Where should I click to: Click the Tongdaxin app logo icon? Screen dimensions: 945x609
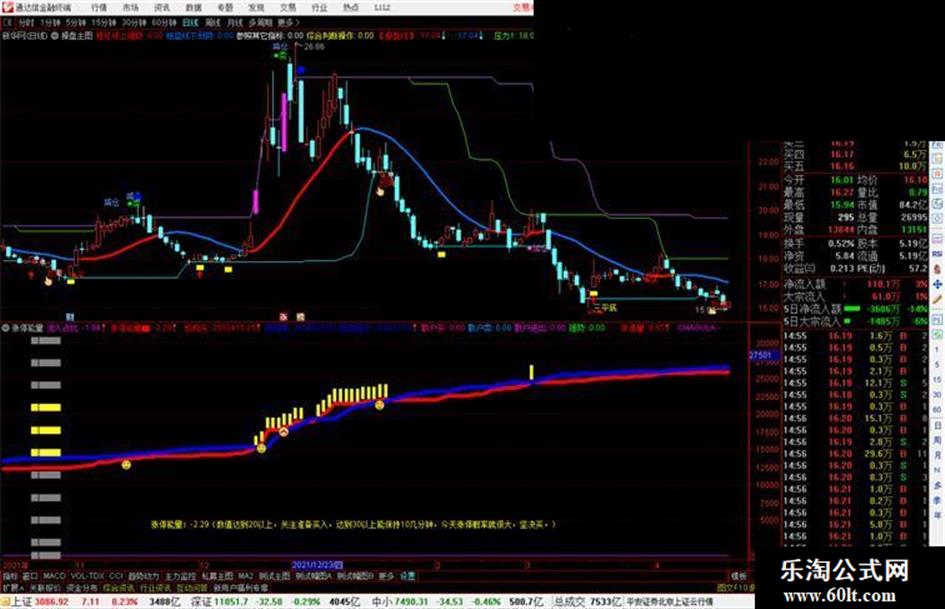(x=7, y=7)
